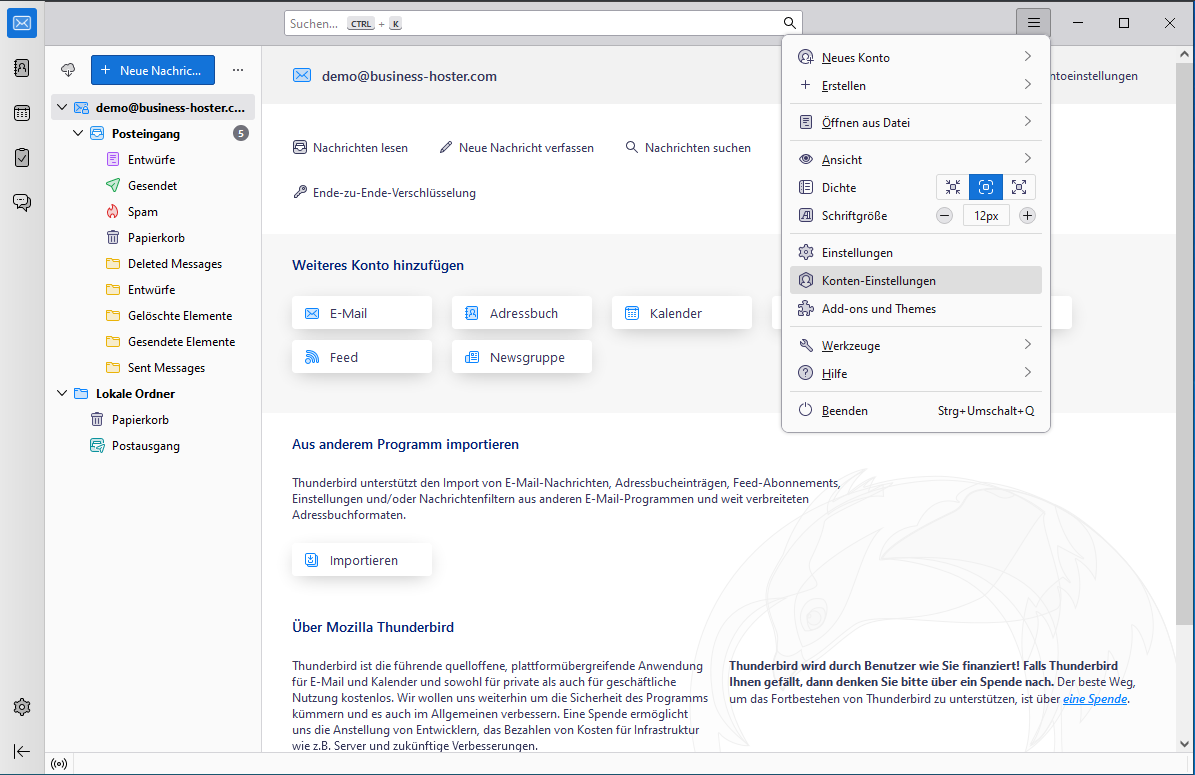
Task: Select compact density option
Action: (953, 187)
